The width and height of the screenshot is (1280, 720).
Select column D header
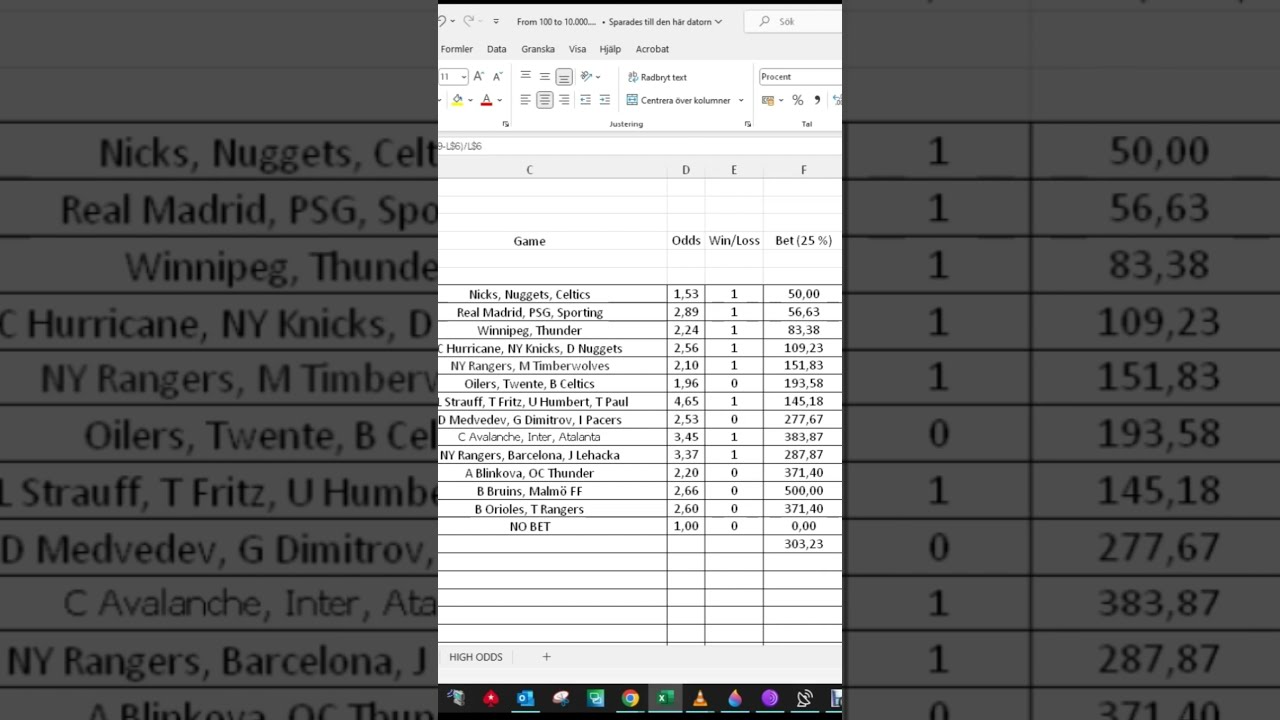pyautogui.click(x=686, y=170)
